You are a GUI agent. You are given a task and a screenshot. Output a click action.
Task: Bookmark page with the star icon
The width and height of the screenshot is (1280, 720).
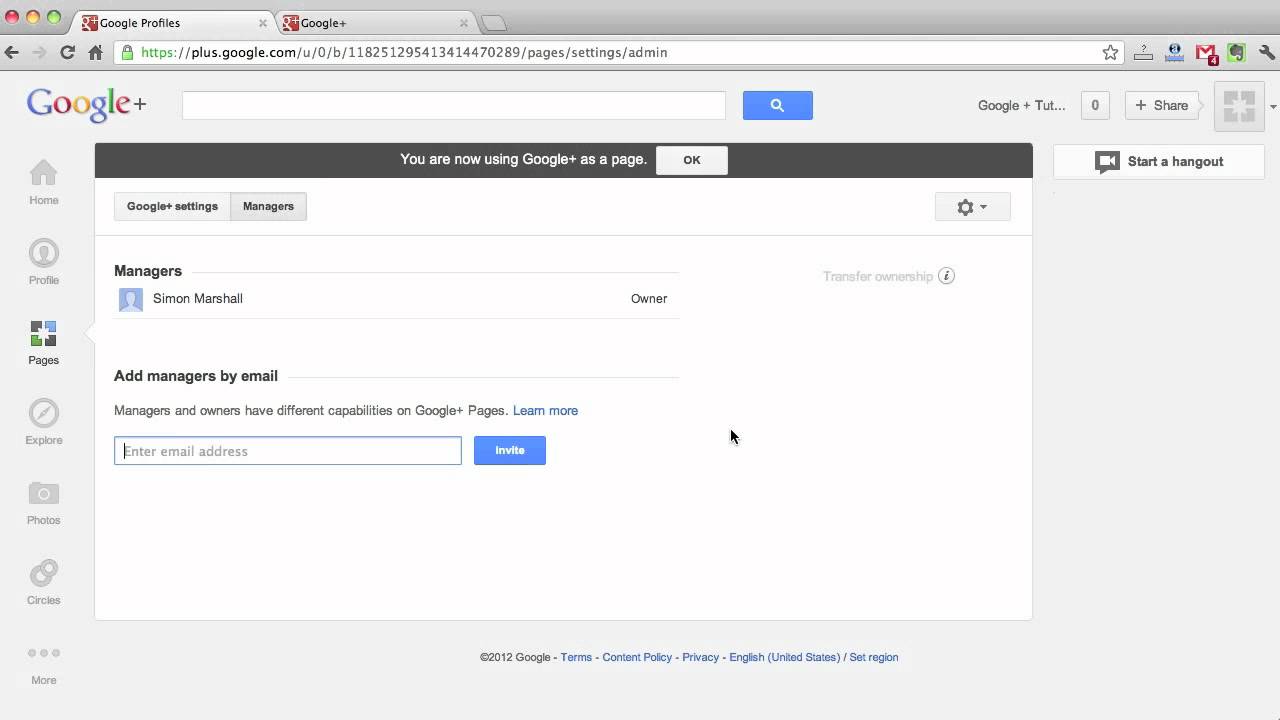[1110, 53]
